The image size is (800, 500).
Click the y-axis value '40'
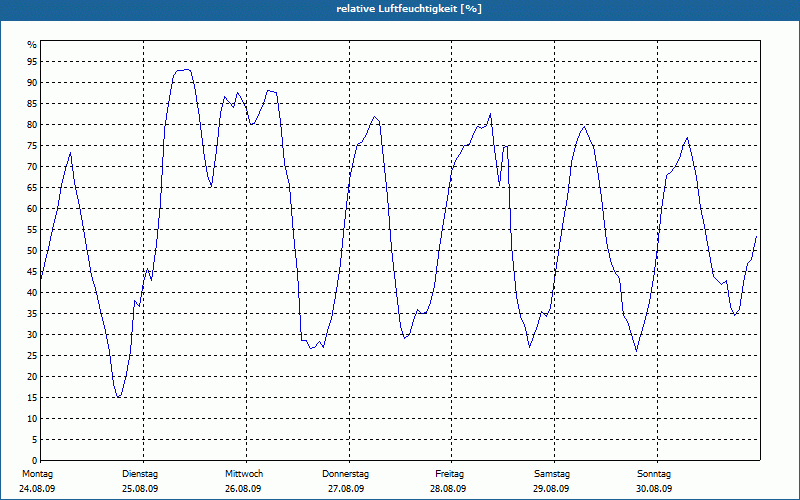point(32,292)
